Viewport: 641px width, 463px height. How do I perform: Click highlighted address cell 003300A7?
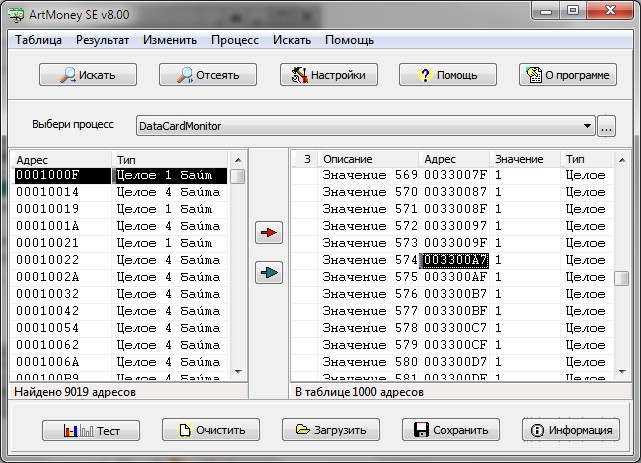click(455, 260)
